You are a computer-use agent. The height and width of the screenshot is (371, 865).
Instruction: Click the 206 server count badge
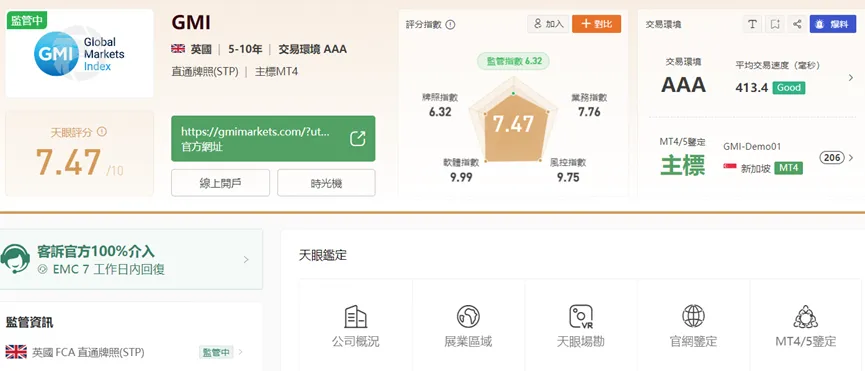pos(831,158)
